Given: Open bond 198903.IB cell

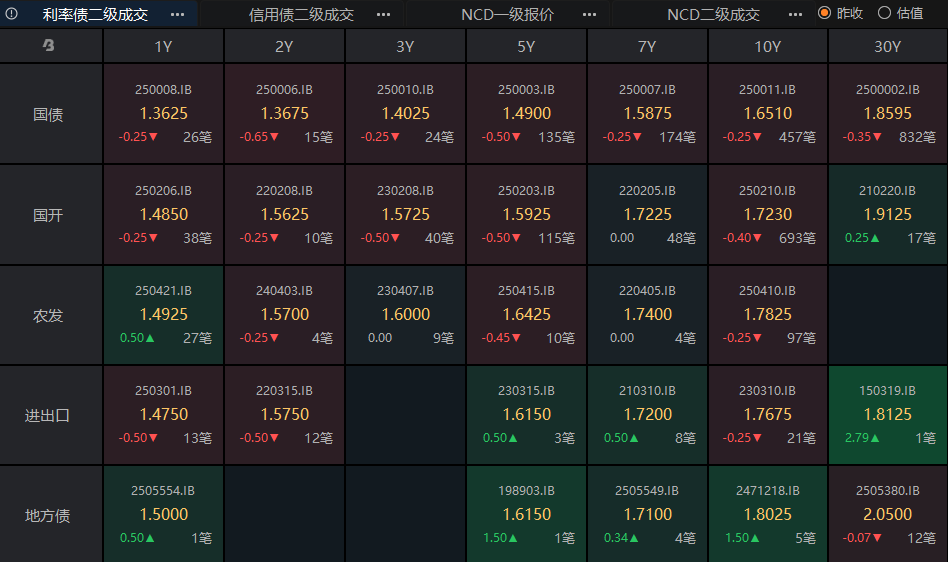Looking at the screenshot, I should point(526,514).
